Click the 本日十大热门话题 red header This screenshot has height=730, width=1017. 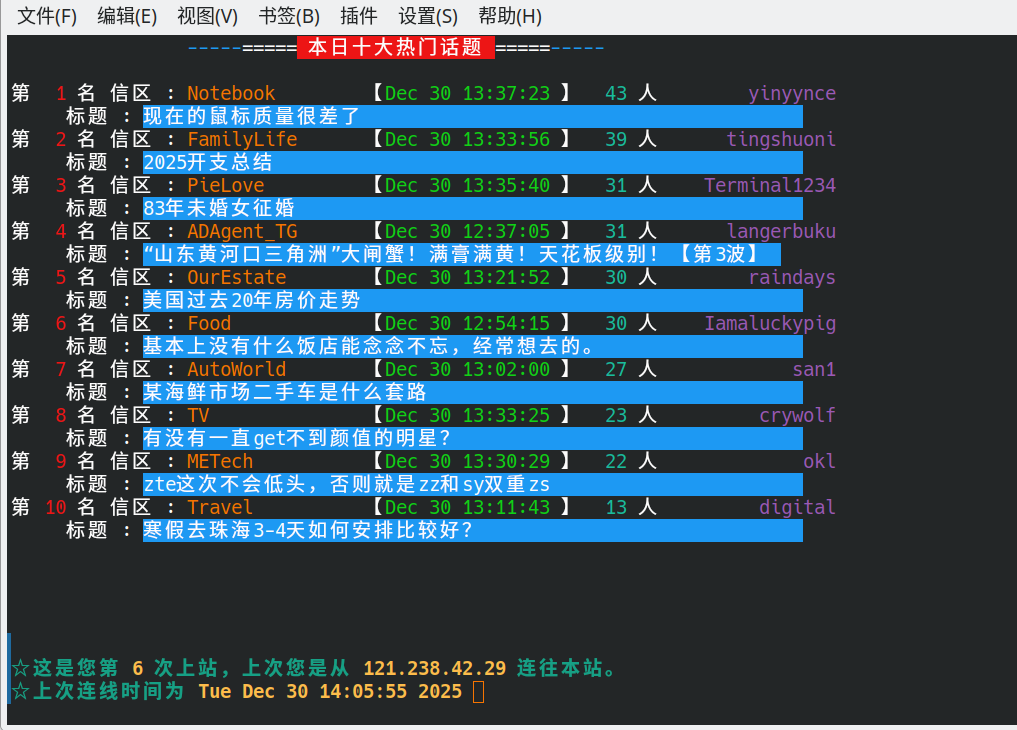pyautogui.click(x=396, y=47)
